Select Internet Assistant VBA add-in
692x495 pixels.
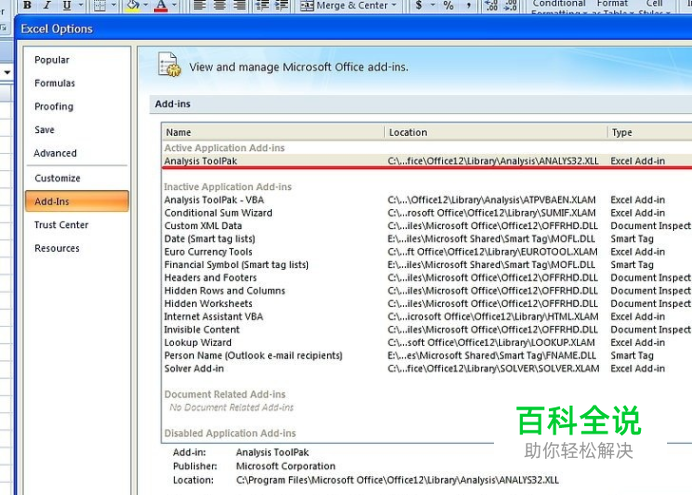[x=427, y=317]
